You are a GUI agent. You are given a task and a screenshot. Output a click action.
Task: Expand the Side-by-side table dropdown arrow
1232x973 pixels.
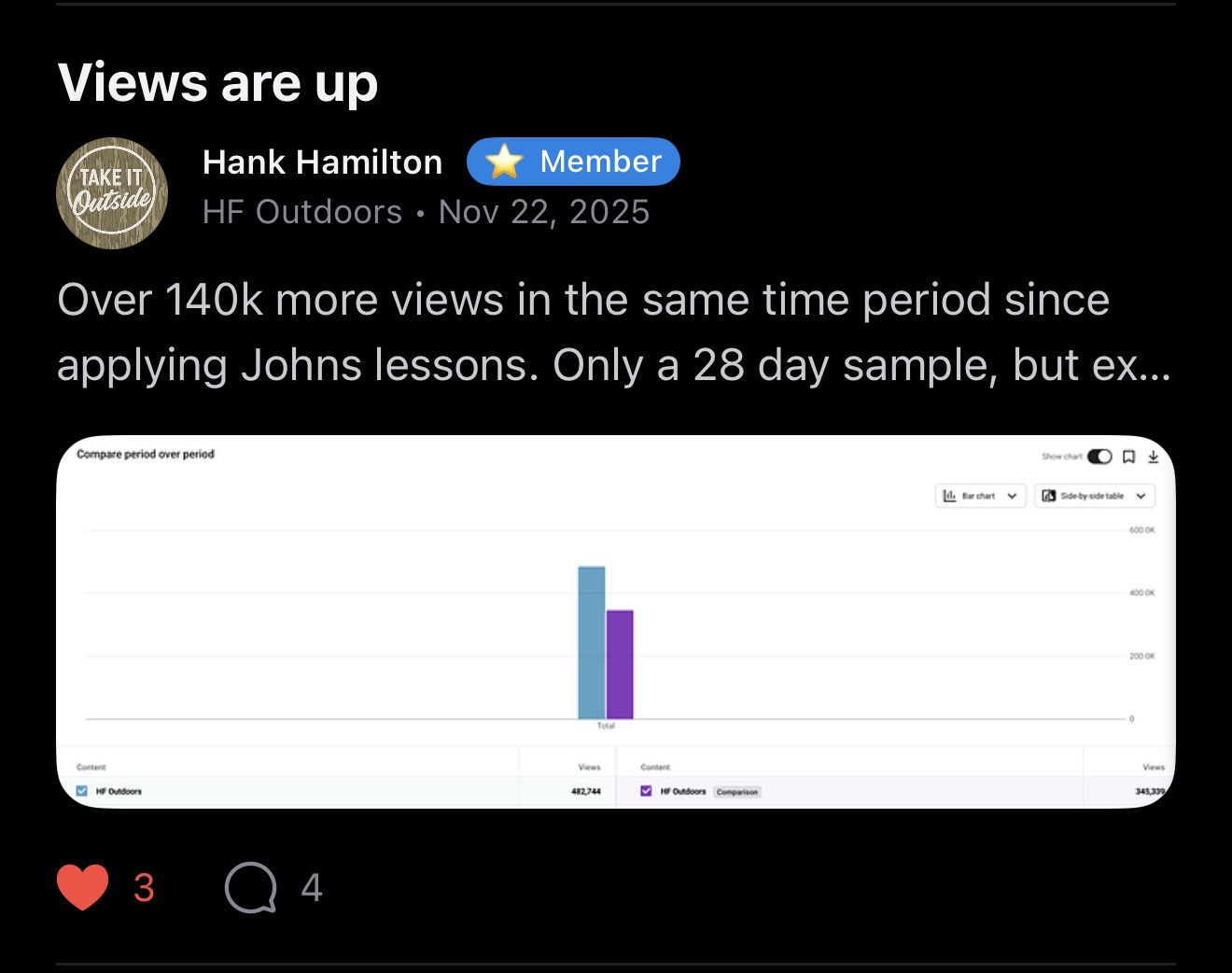(x=1141, y=496)
